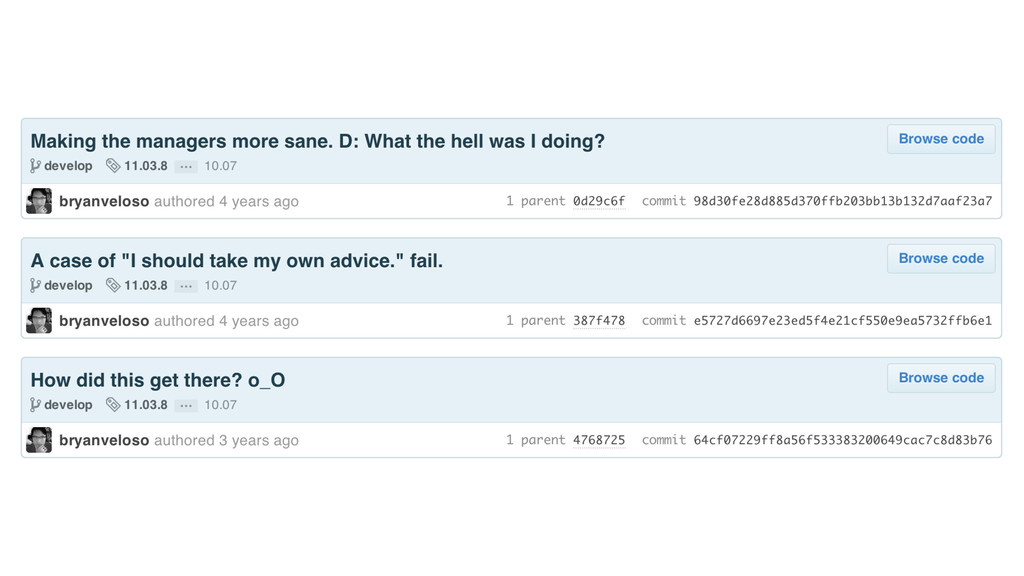Browse code for "How did this get there" commit

click(x=941, y=378)
